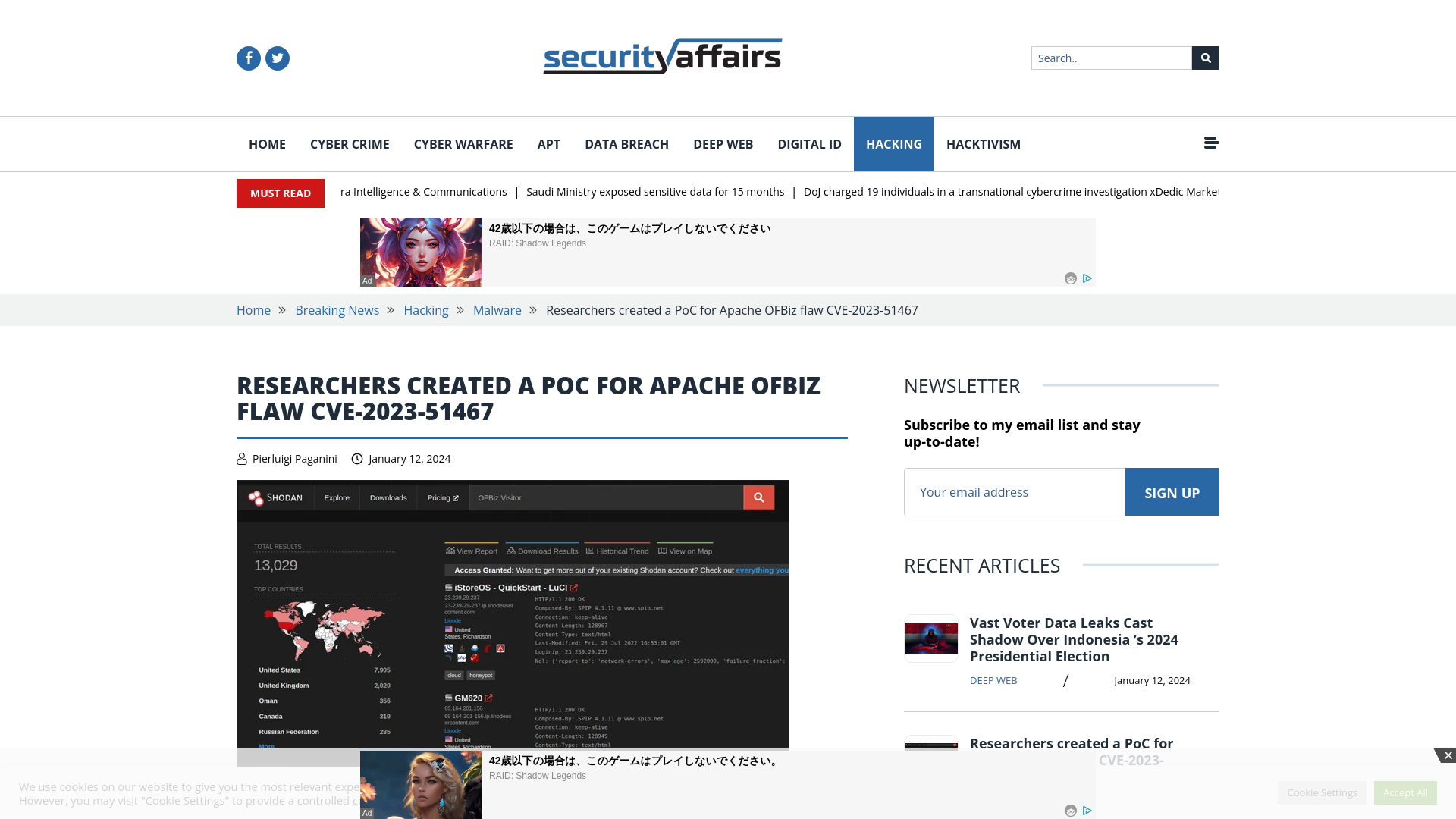This screenshot has width=1456, height=819.
Task: Click the Security Affairs home logo
Action: (662, 56)
